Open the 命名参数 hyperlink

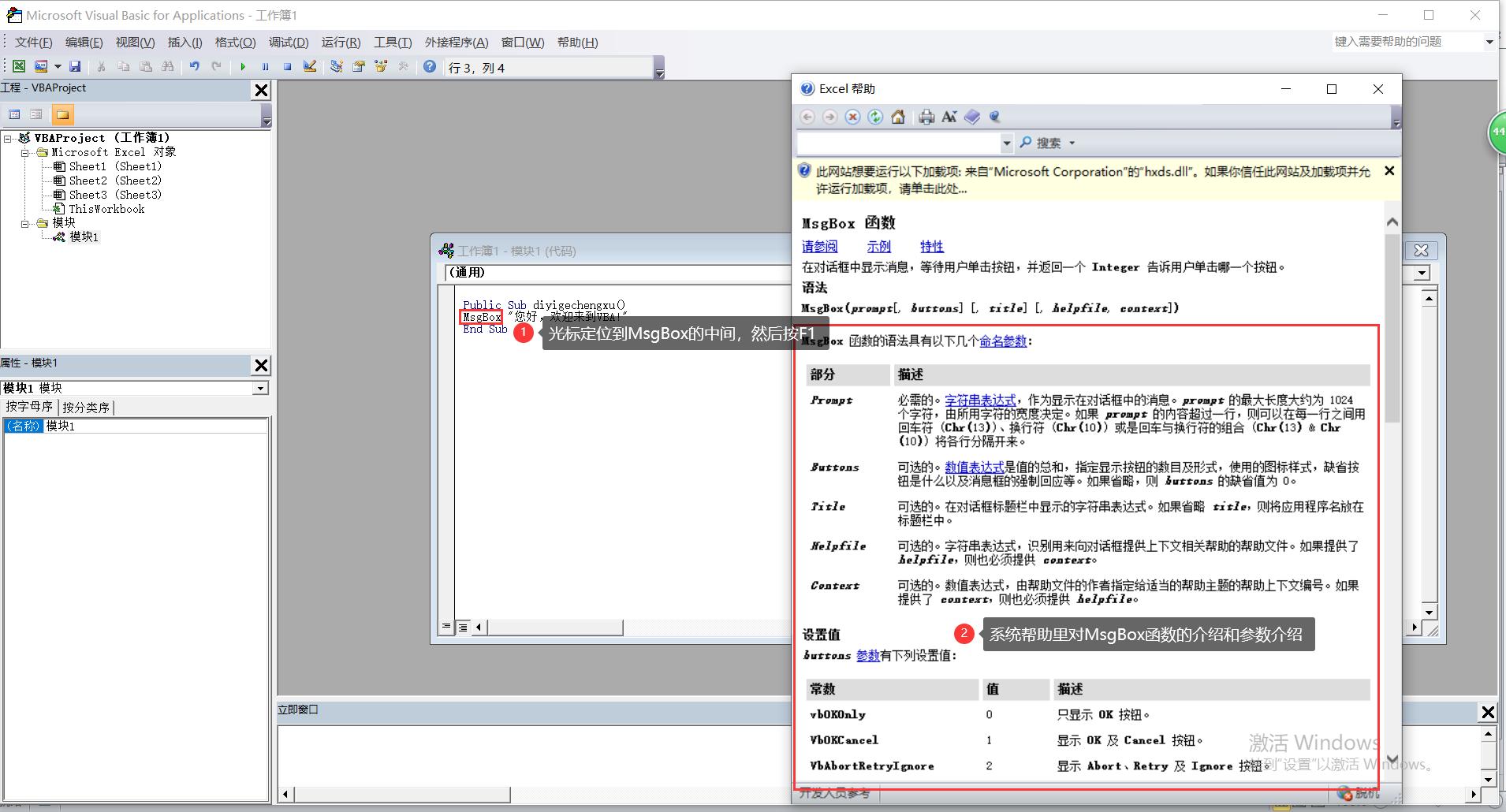click(1003, 341)
